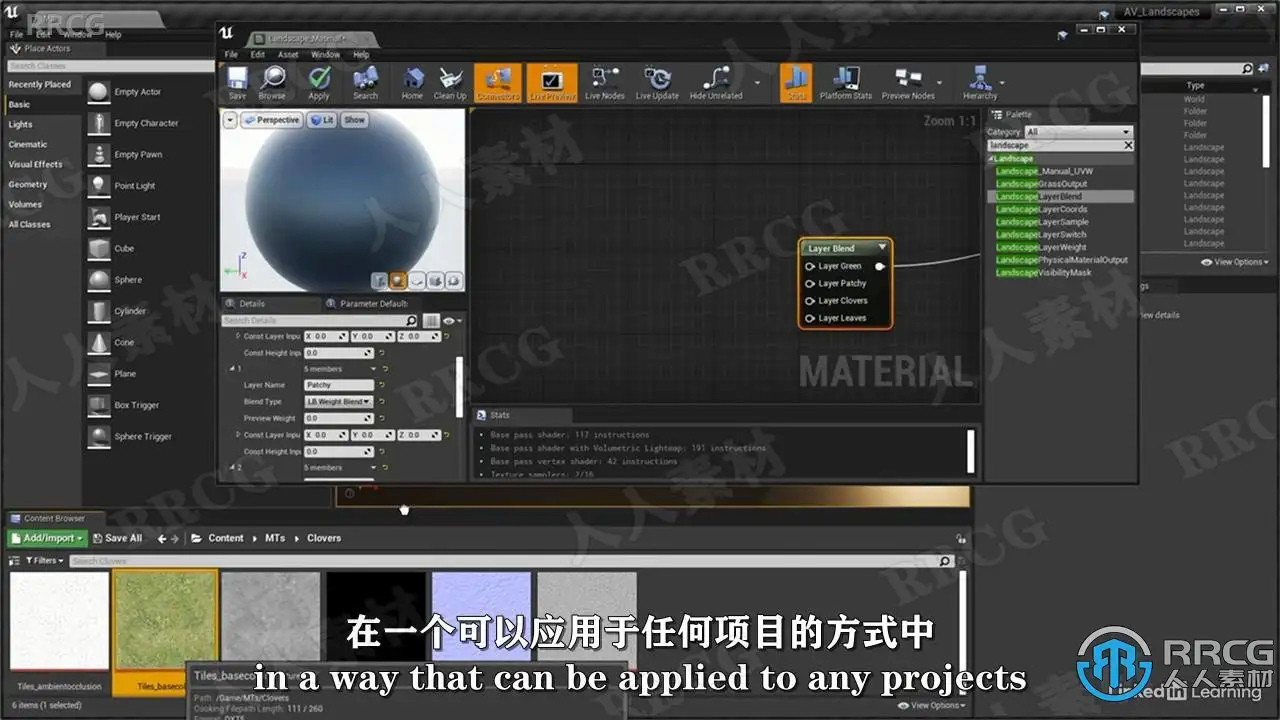Toggle Live Preview in the toolbar
Screen dimensions: 1280x720
pyautogui.click(x=552, y=83)
